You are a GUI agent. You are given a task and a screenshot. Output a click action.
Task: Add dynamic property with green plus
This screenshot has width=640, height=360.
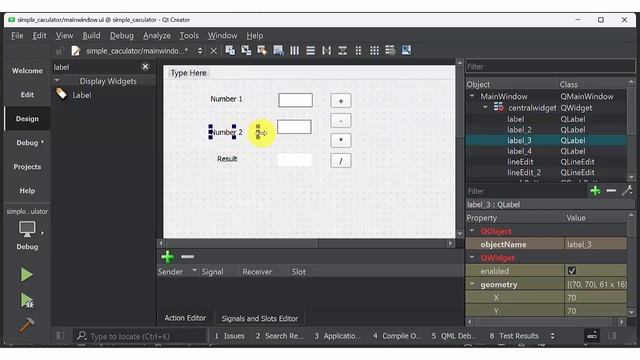[595, 191]
